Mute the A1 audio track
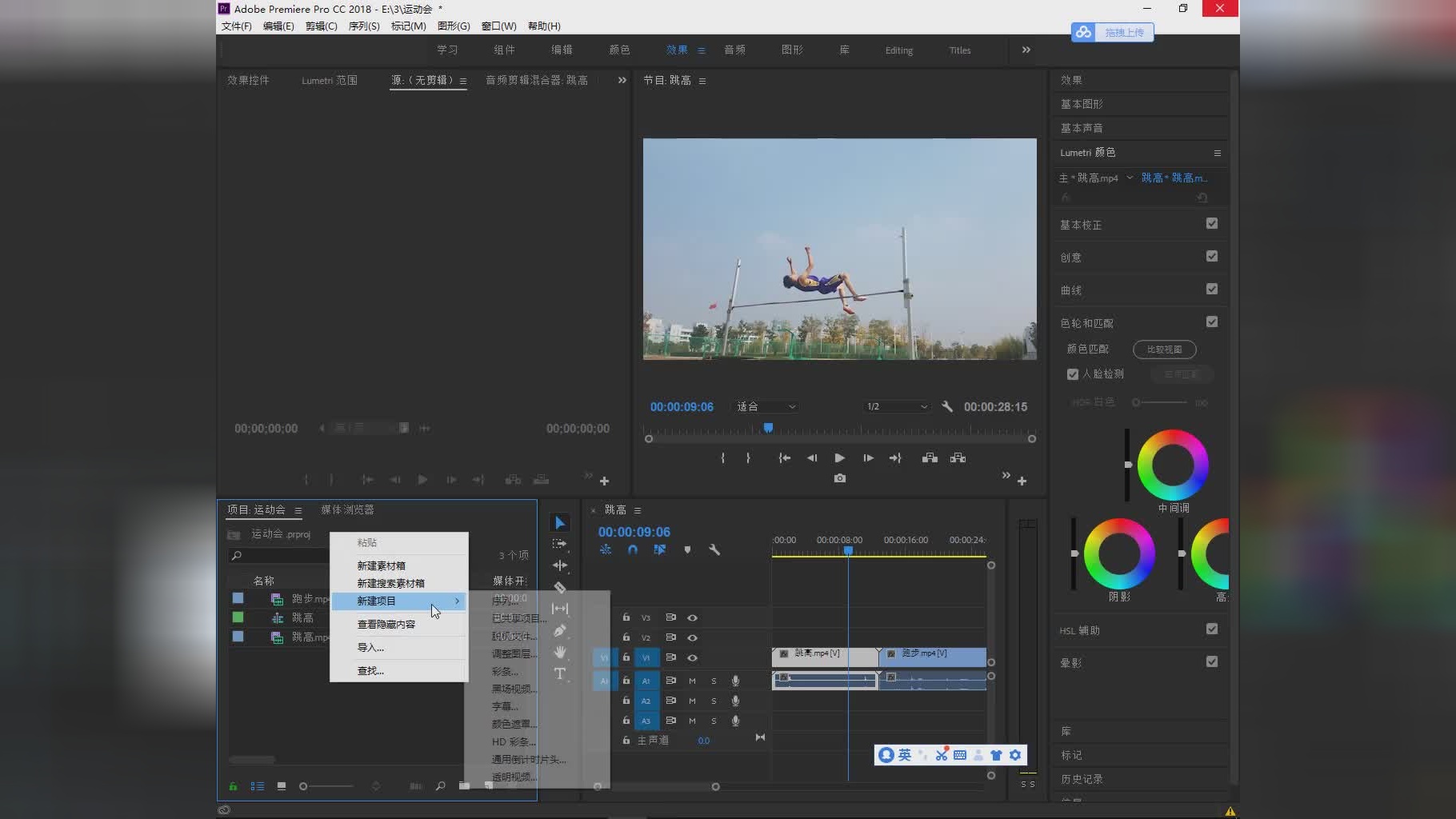The height and width of the screenshot is (819, 1456). pyautogui.click(x=692, y=681)
